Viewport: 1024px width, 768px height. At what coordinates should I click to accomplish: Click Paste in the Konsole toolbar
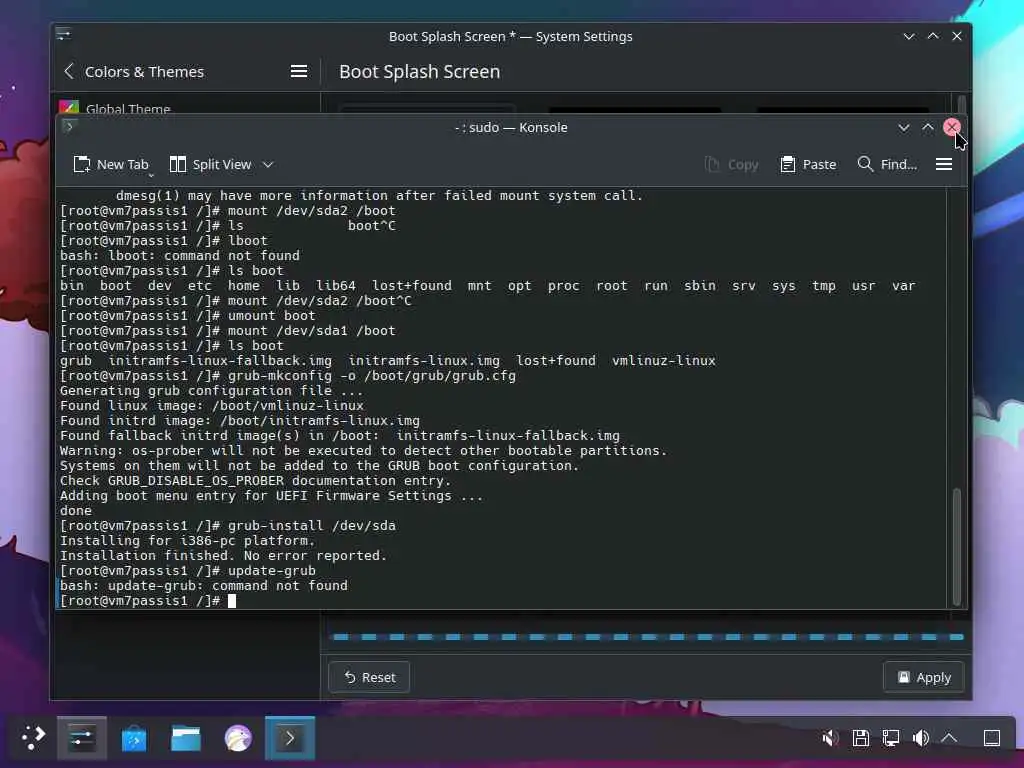pyautogui.click(x=808, y=165)
